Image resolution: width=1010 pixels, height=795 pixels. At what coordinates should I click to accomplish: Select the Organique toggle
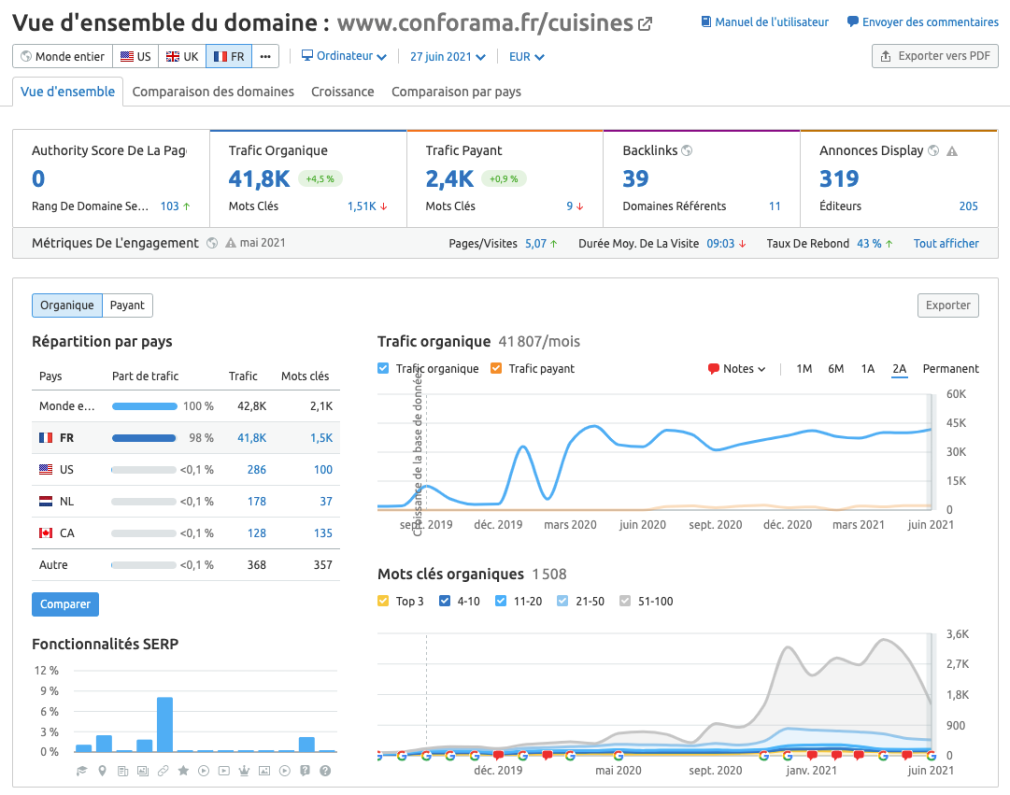coord(67,305)
